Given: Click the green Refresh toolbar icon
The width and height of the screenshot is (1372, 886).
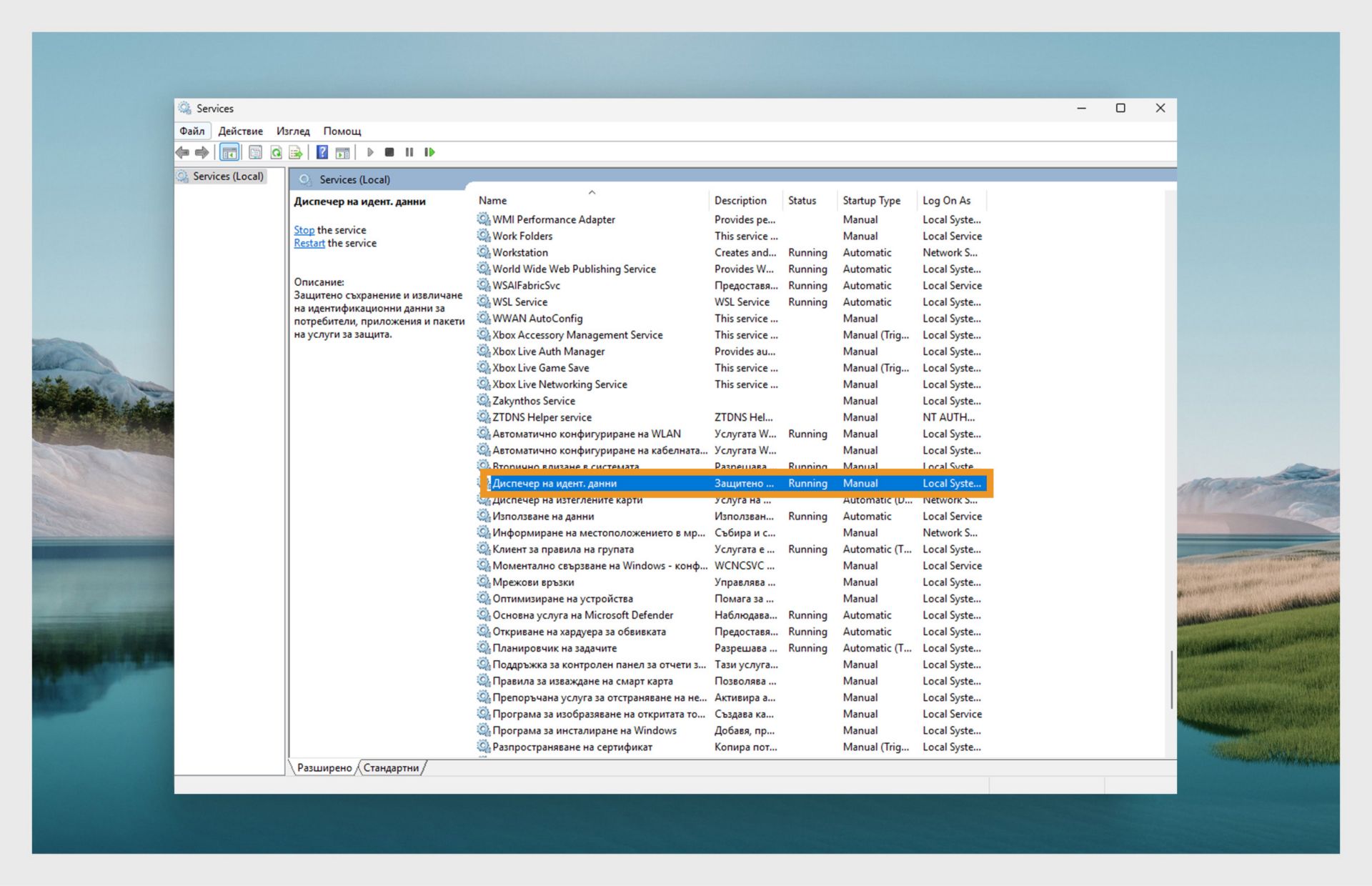Looking at the screenshot, I should pyautogui.click(x=276, y=152).
